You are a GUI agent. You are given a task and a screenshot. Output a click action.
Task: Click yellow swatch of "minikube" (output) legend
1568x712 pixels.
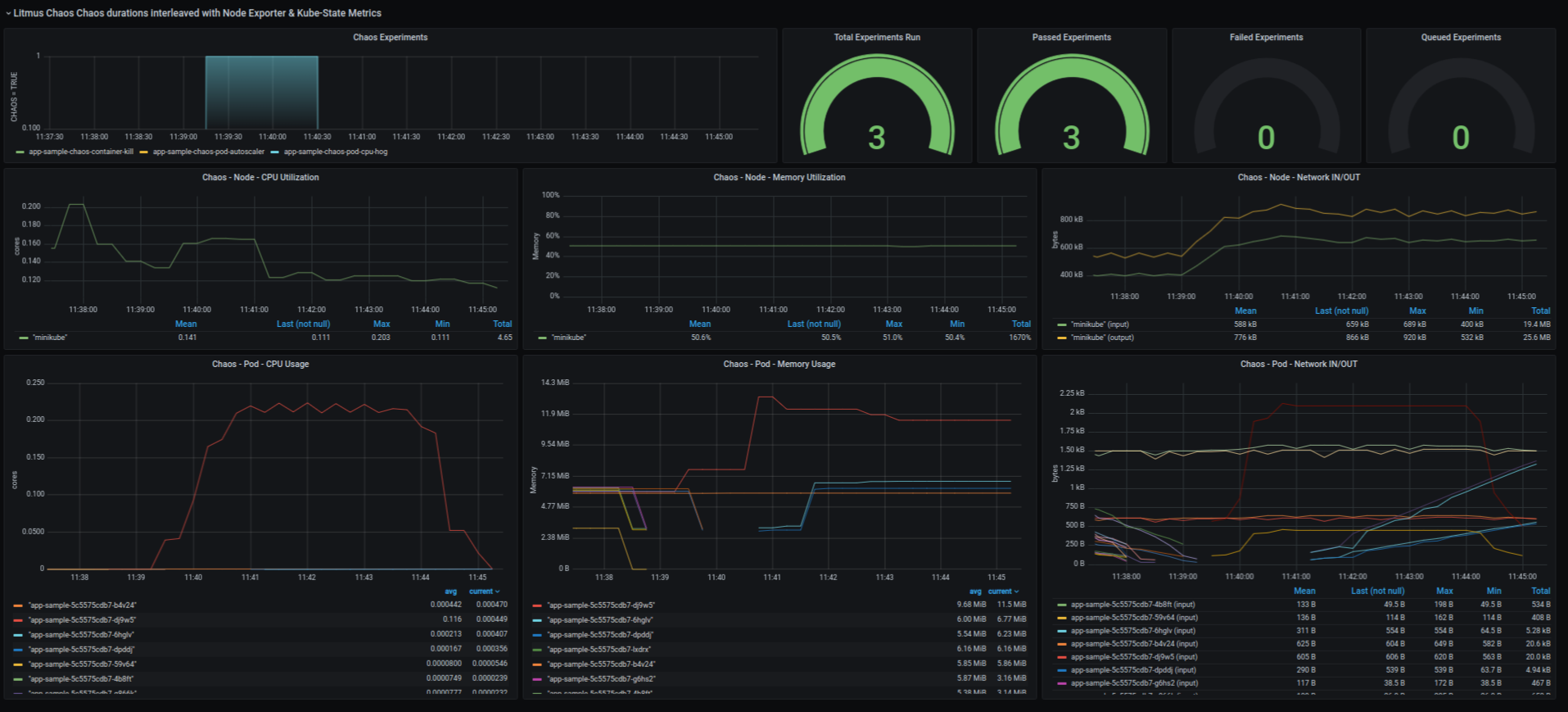[x=1062, y=338]
